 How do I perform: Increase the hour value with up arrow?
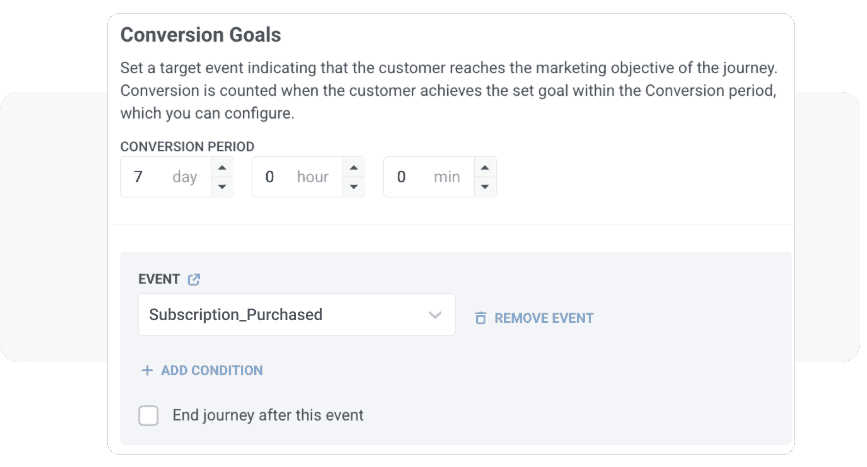353,168
